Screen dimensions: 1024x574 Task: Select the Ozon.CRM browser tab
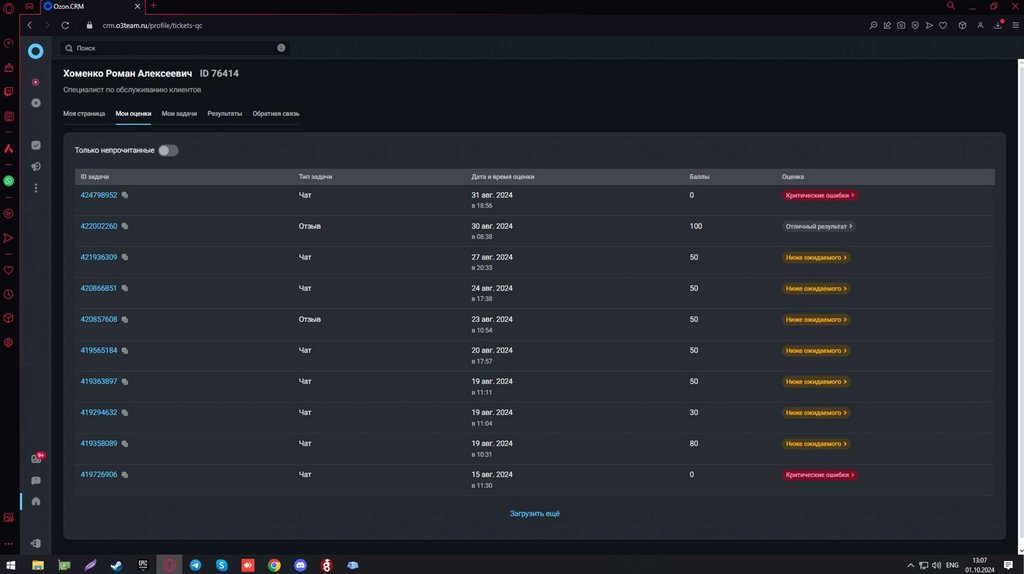point(91,7)
